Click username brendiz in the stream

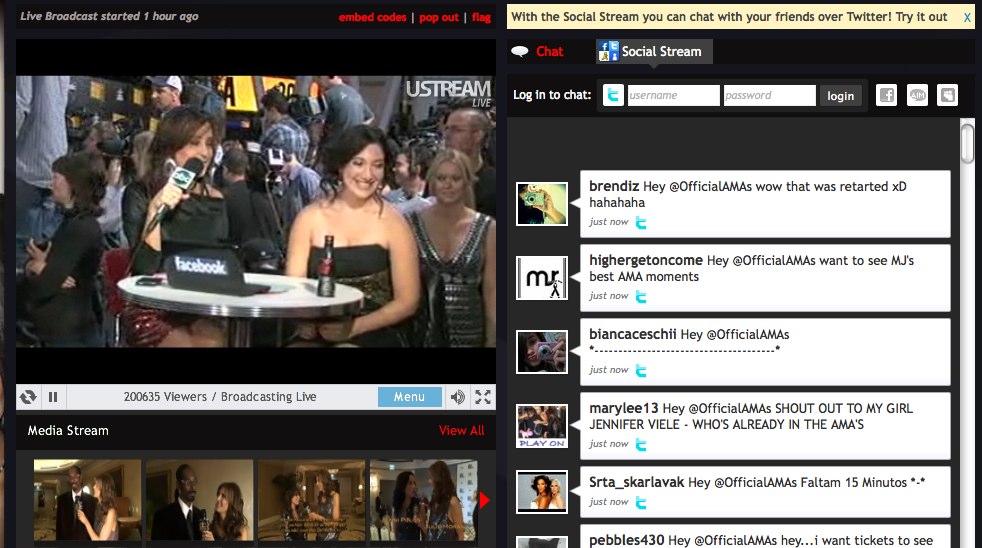click(x=614, y=186)
